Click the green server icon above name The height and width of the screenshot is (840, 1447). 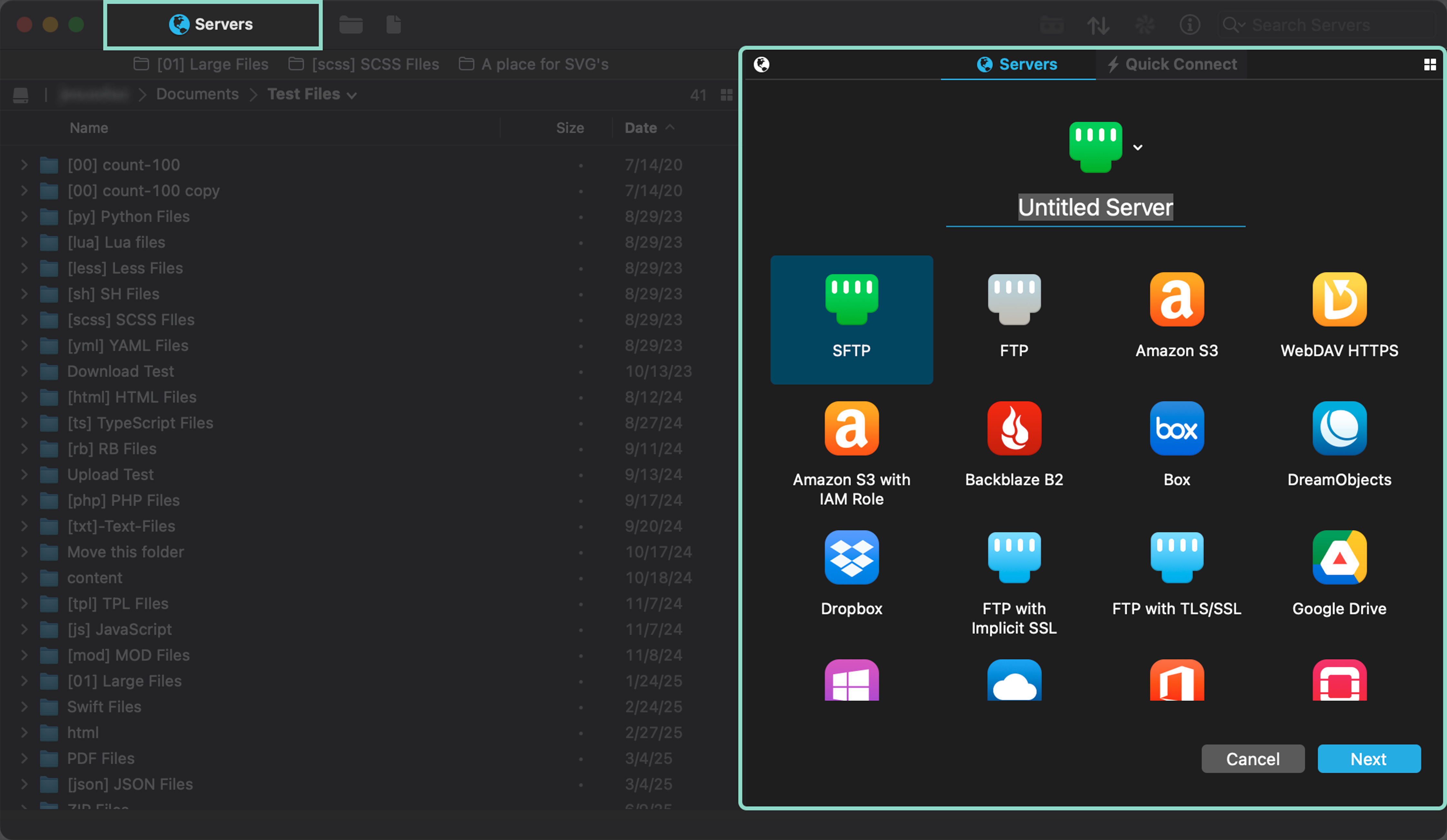1096,147
